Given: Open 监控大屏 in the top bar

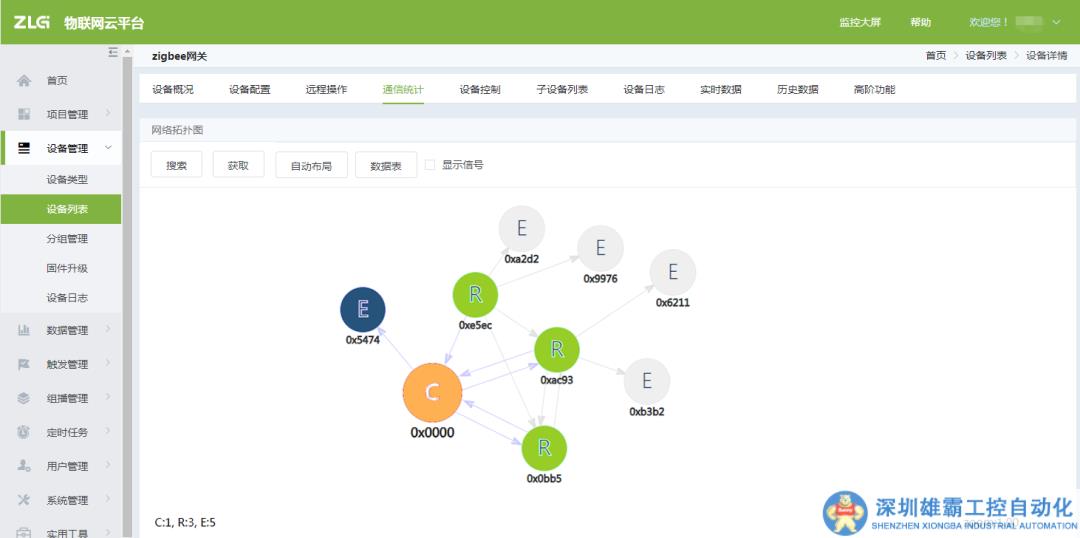Looking at the screenshot, I should click(860, 22).
